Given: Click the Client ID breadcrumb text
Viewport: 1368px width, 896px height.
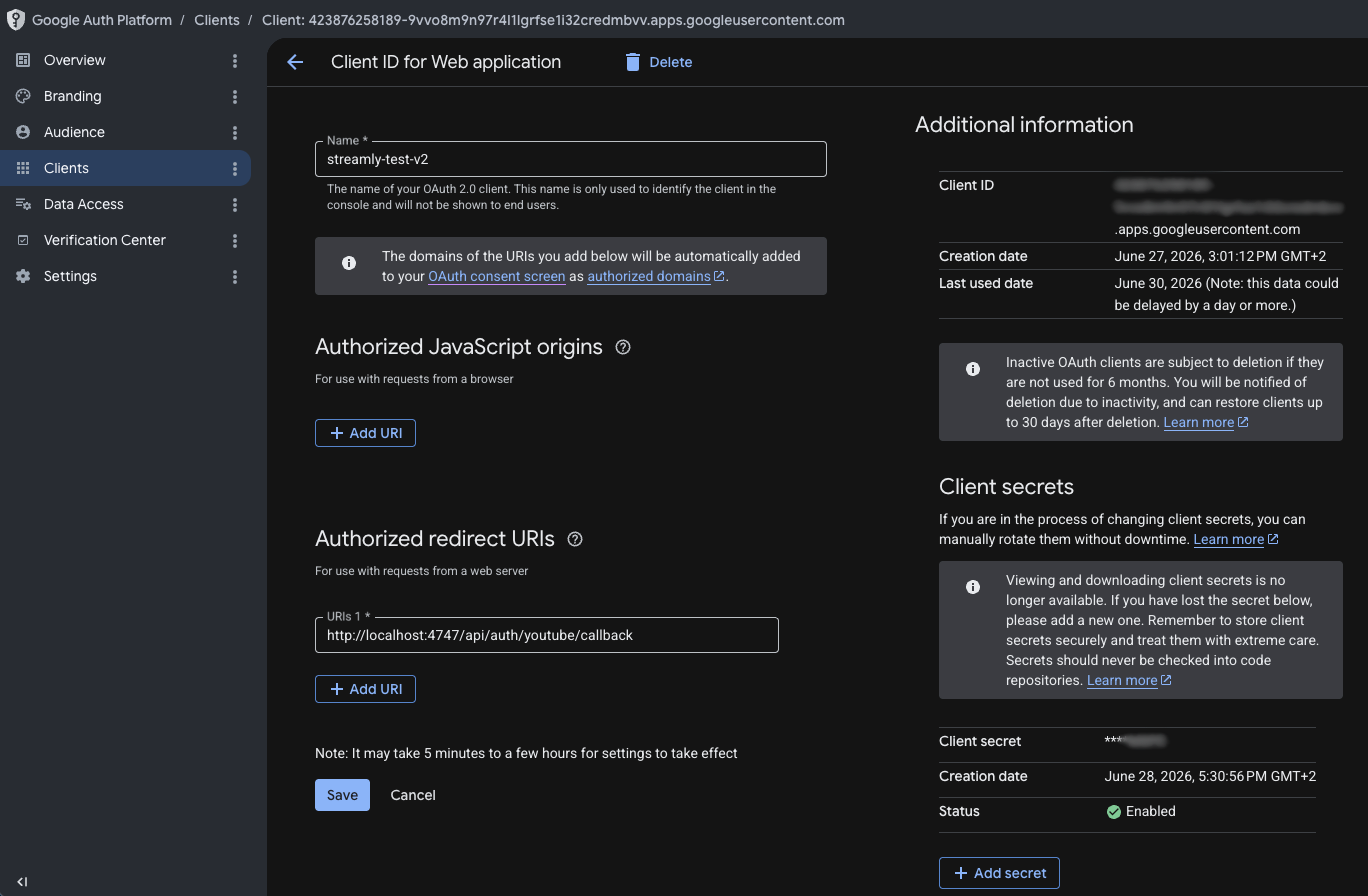Looking at the screenshot, I should click(x=553, y=20).
